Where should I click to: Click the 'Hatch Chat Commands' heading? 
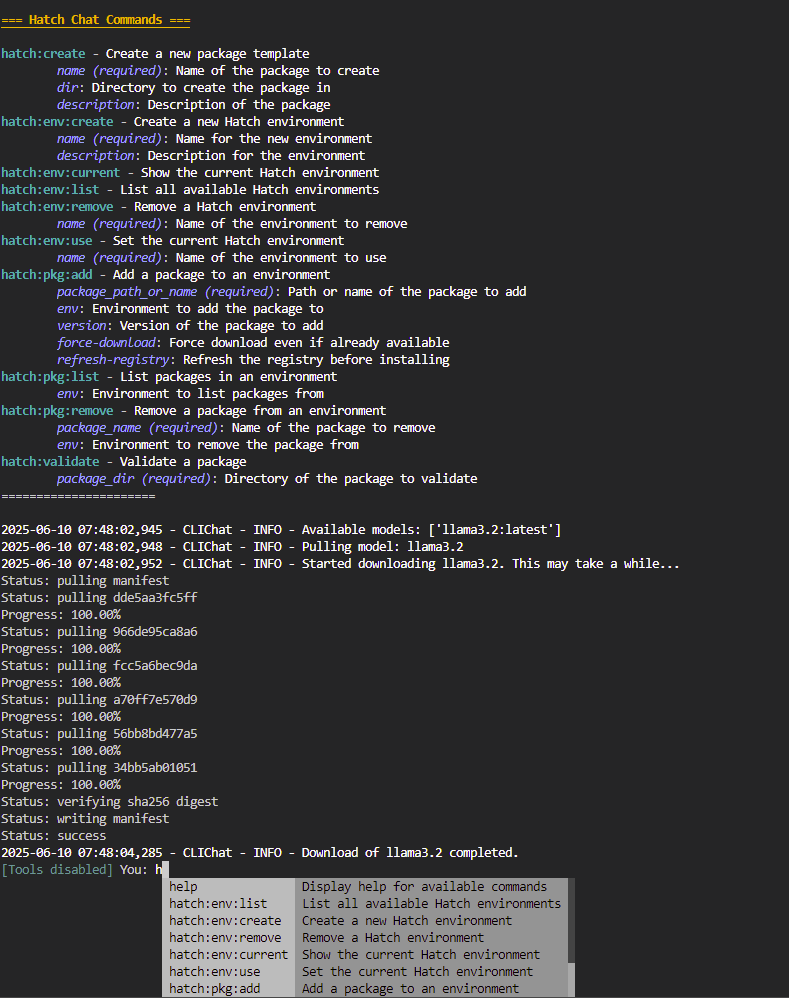pyautogui.click(x=95, y=20)
